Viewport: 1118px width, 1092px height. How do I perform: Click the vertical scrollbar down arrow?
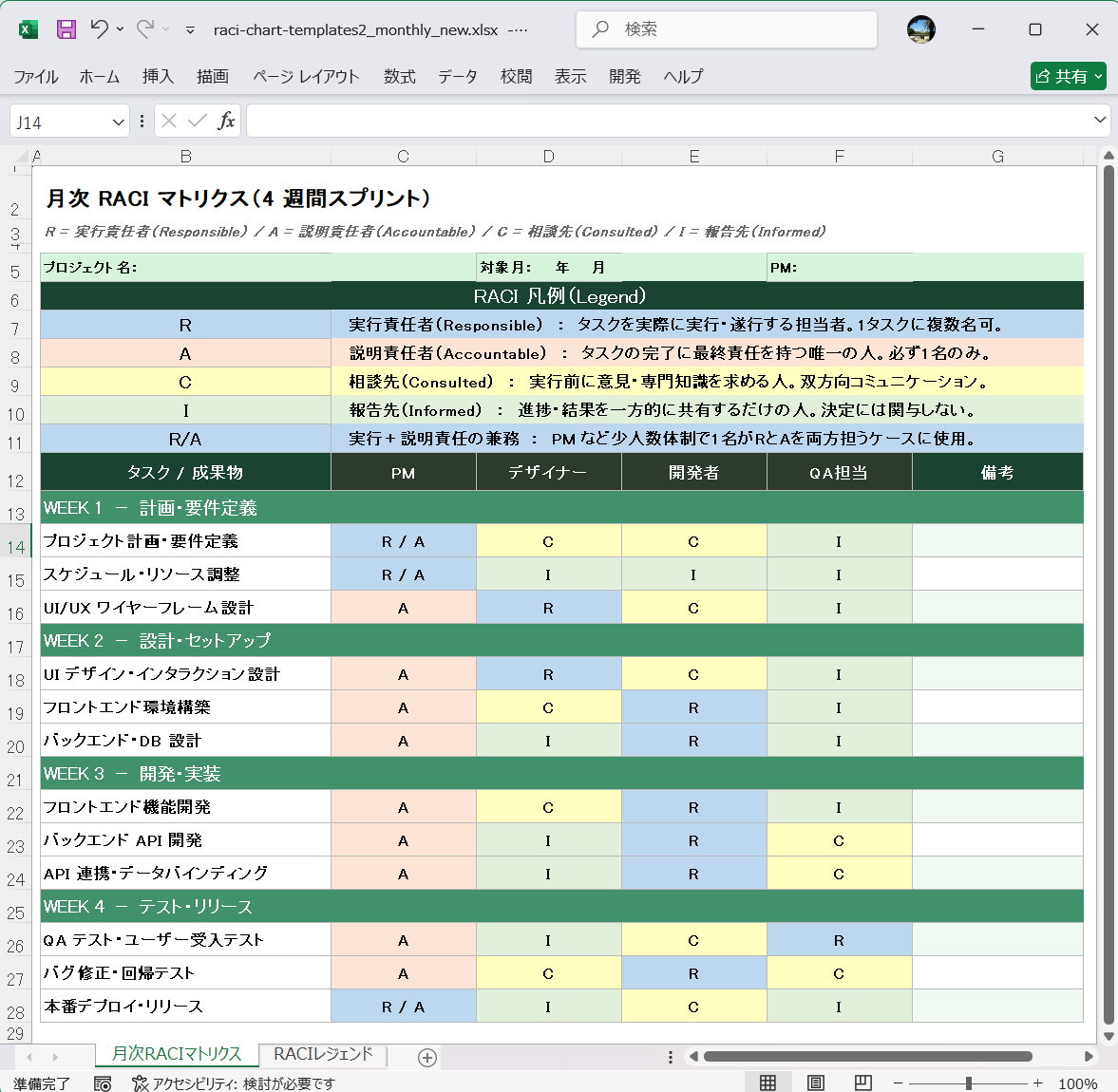[1108, 1036]
